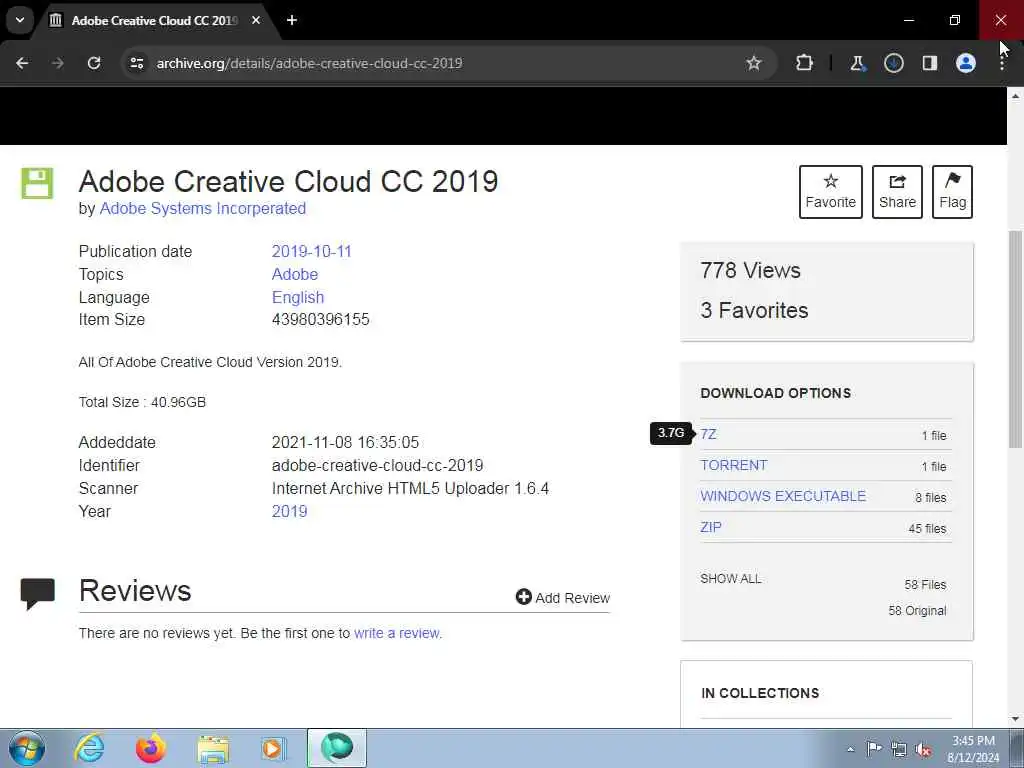Expand WINDOWS EXECUTABLE download option
The width and height of the screenshot is (1024, 768).
[783, 496]
